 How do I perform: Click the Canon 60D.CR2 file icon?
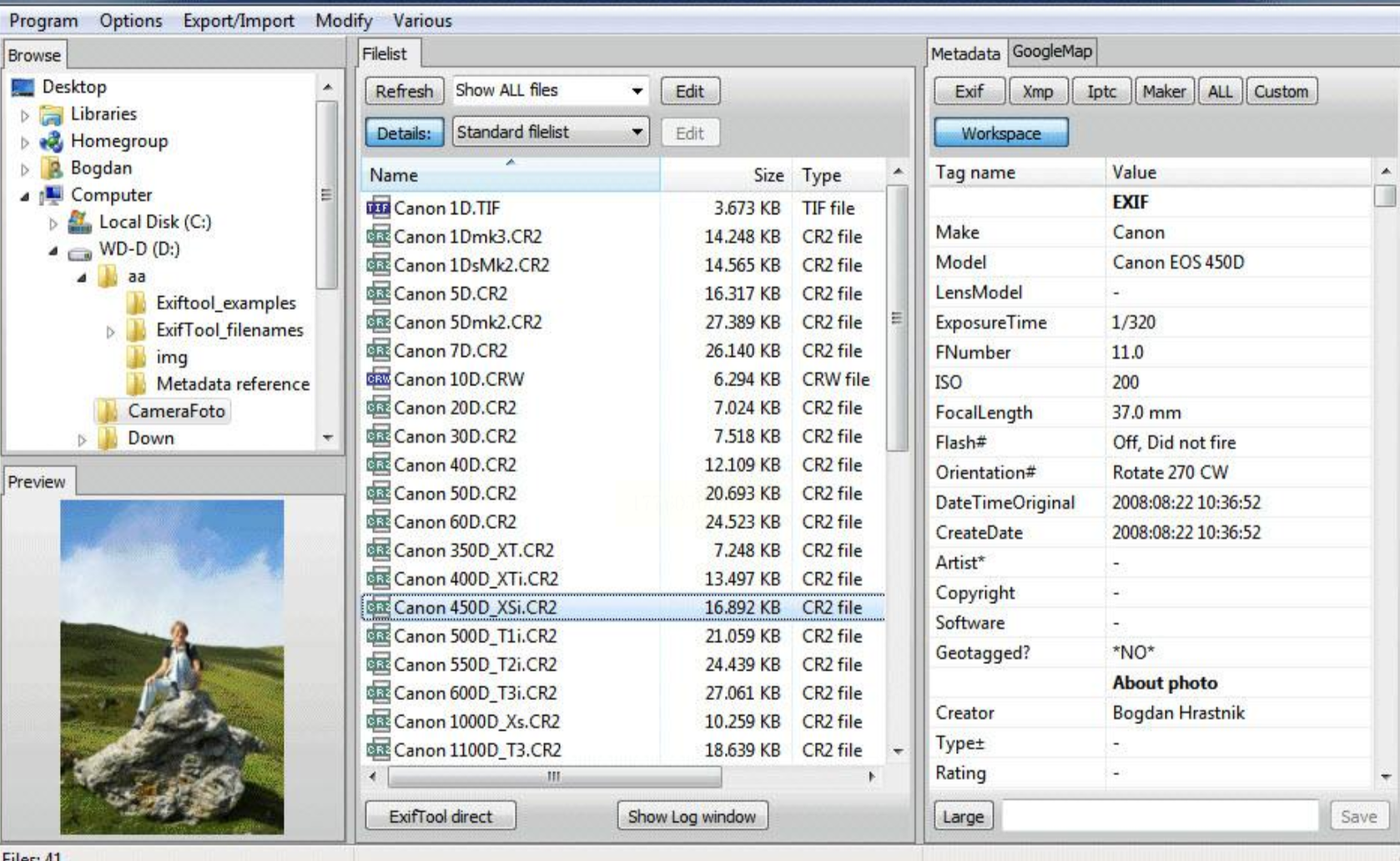coord(378,521)
